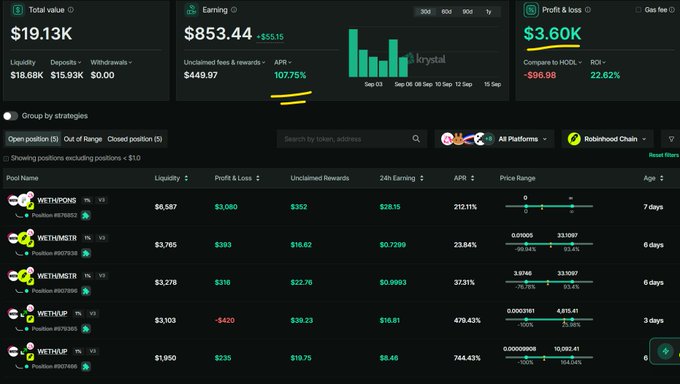Viewport: 680px width, 384px height.
Task: Open the filter funnel icon
Action: click(x=671, y=139)
